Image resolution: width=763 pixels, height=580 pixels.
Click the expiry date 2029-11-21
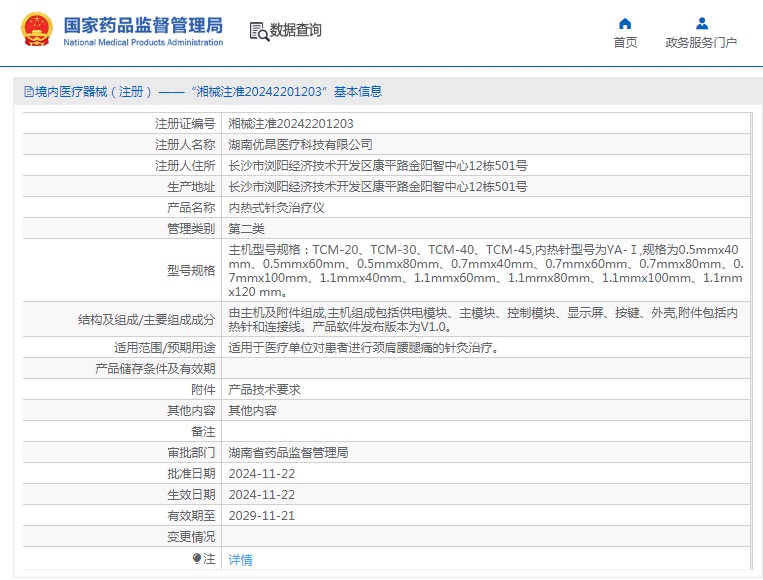pyautogui.click(x=262, y=516)
